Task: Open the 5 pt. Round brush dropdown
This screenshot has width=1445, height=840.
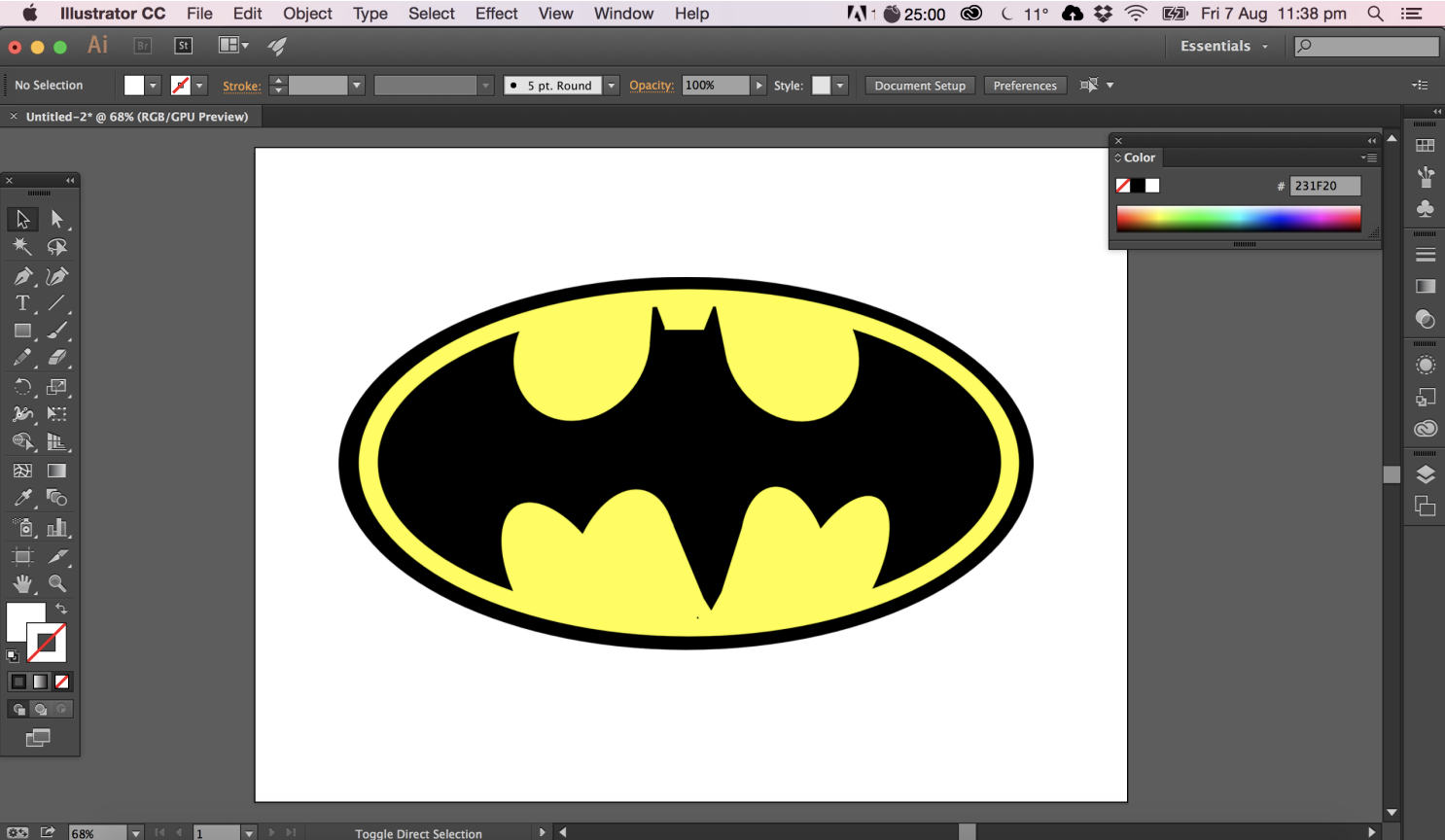Action: click(x=611, y=85)
